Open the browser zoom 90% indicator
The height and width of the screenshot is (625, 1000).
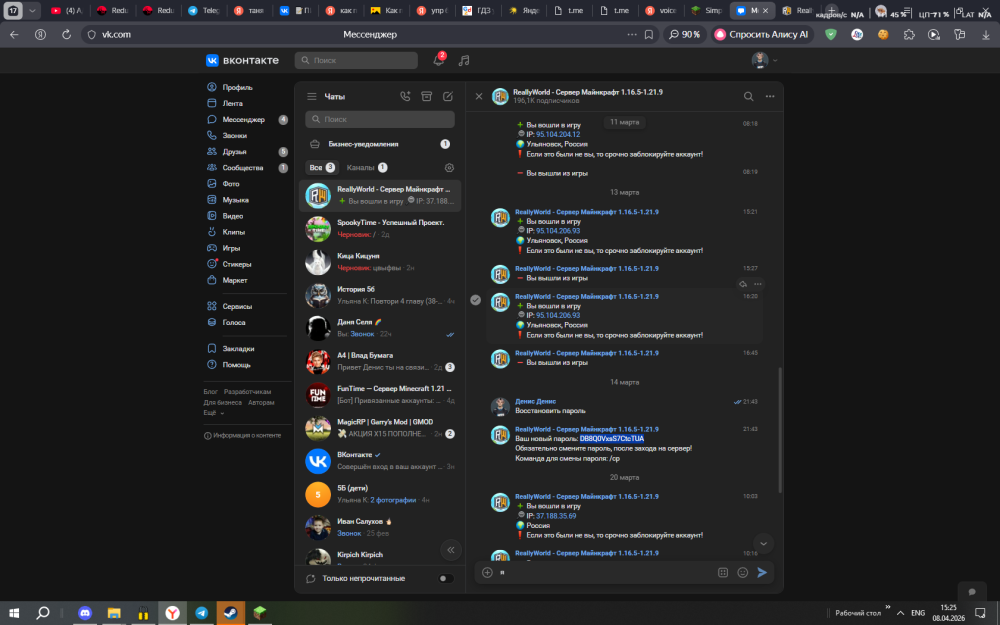tap(684, 34)
